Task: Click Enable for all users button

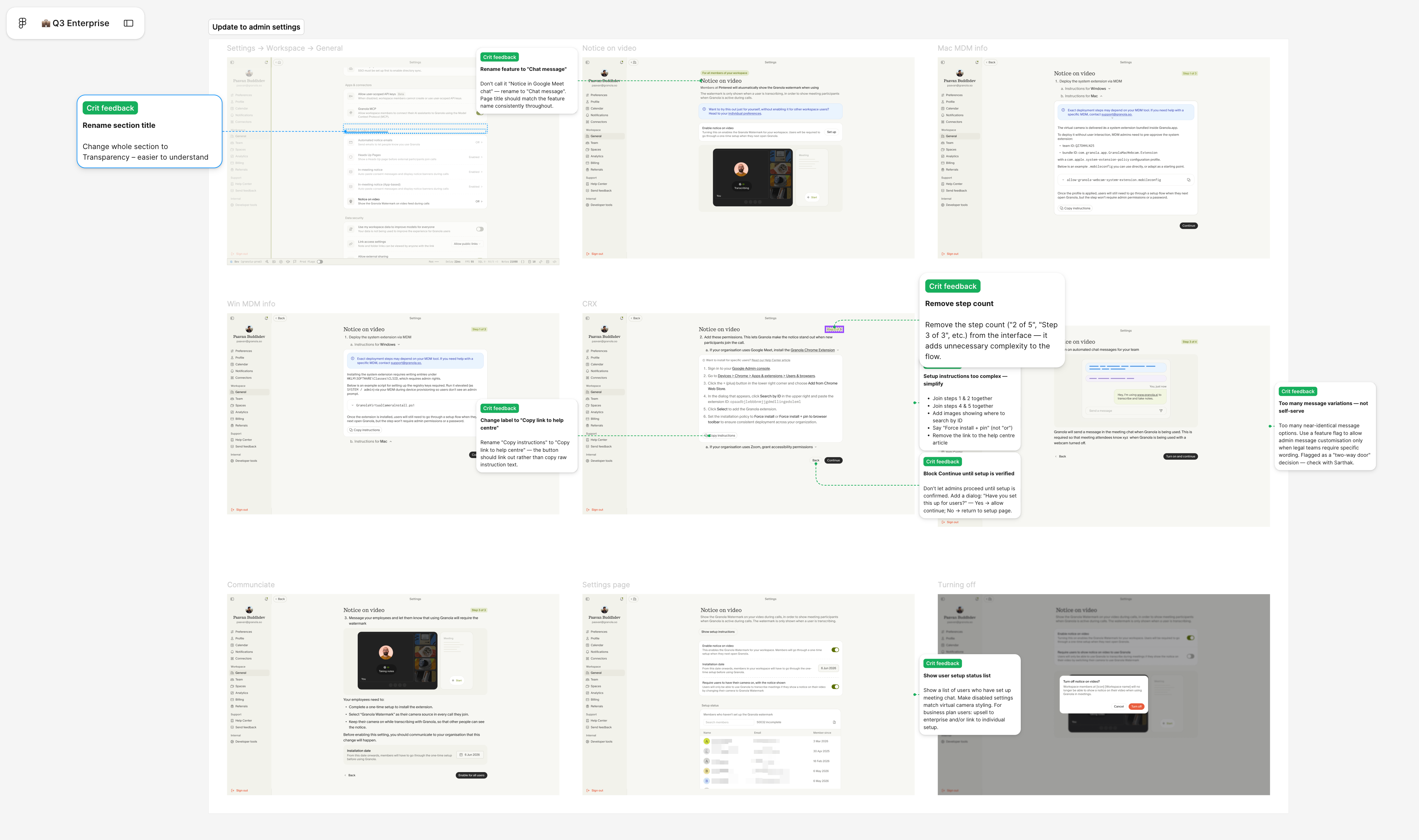Action: [x=471, y=775]
